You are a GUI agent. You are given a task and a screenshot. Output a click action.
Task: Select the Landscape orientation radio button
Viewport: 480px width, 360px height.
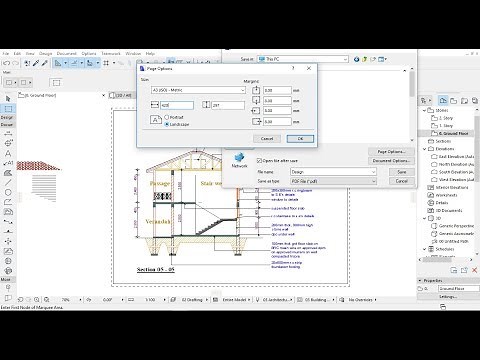tap(167, 124)
